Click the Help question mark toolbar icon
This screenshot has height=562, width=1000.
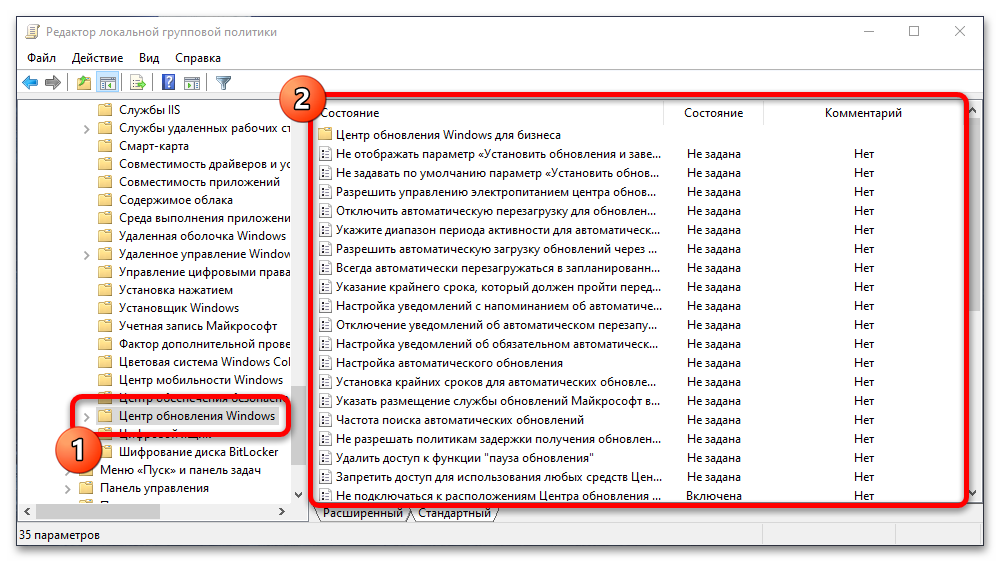tap(168, 82)
